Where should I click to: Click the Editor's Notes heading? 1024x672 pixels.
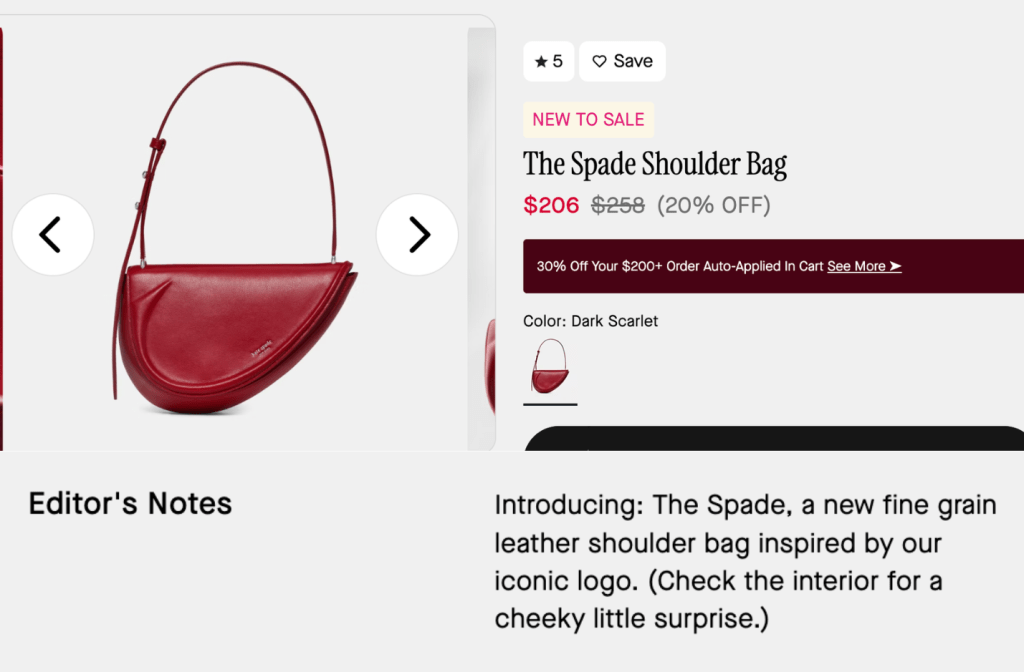point(130,503)
